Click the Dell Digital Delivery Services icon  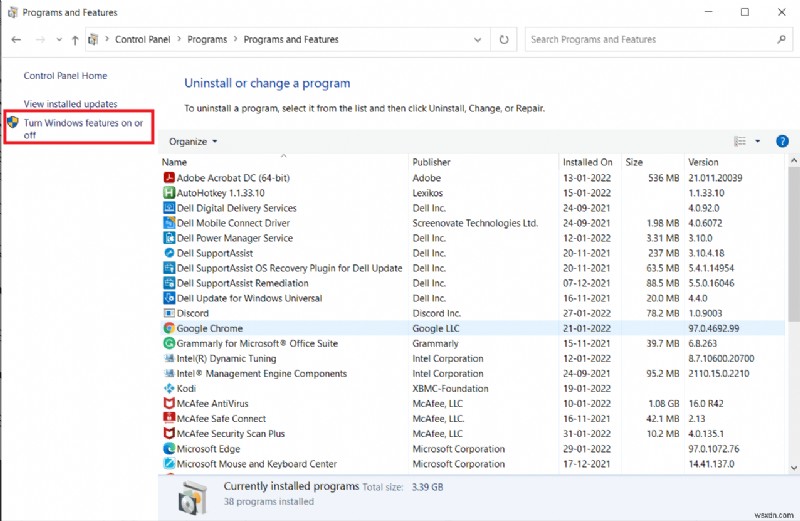[x=169, y=208]
